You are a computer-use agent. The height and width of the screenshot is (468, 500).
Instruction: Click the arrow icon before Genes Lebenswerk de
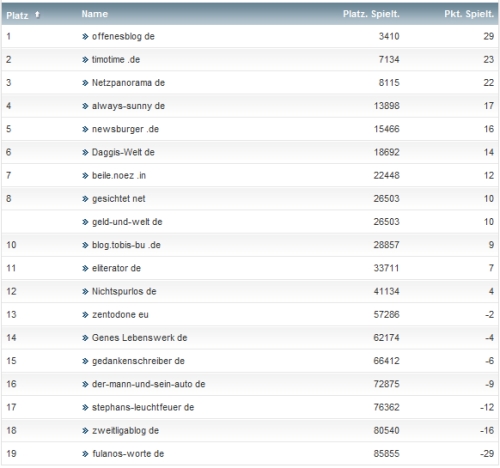(85, 338)
